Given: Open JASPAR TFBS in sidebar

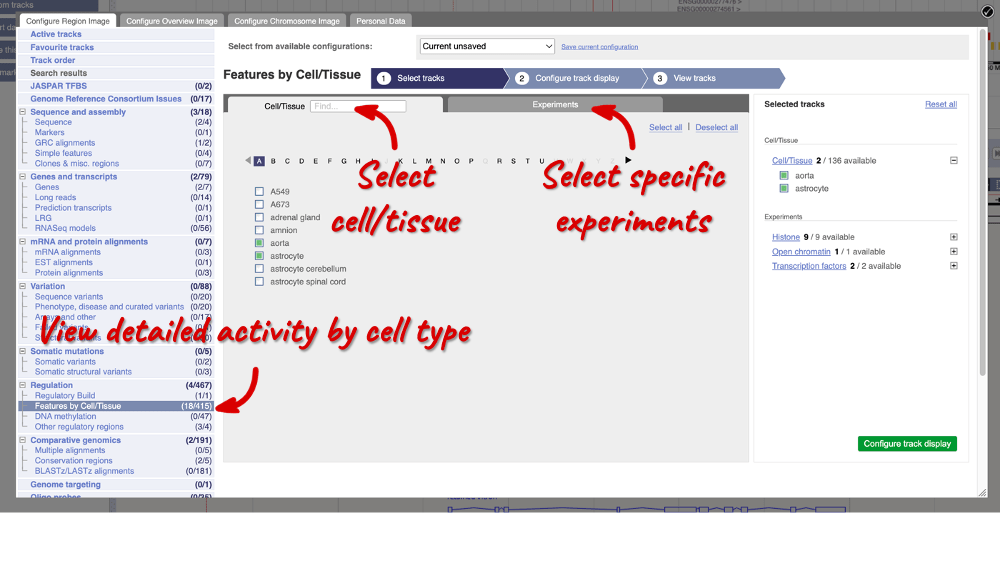Looking at the screenshot, I should [58, 86].
